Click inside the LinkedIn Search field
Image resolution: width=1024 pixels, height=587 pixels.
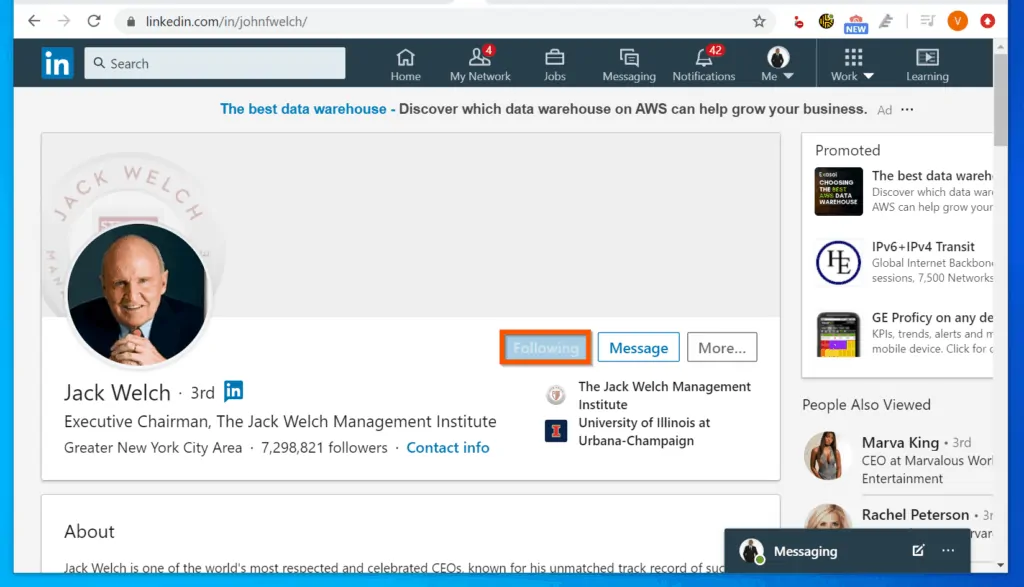(x=214, y=62)
